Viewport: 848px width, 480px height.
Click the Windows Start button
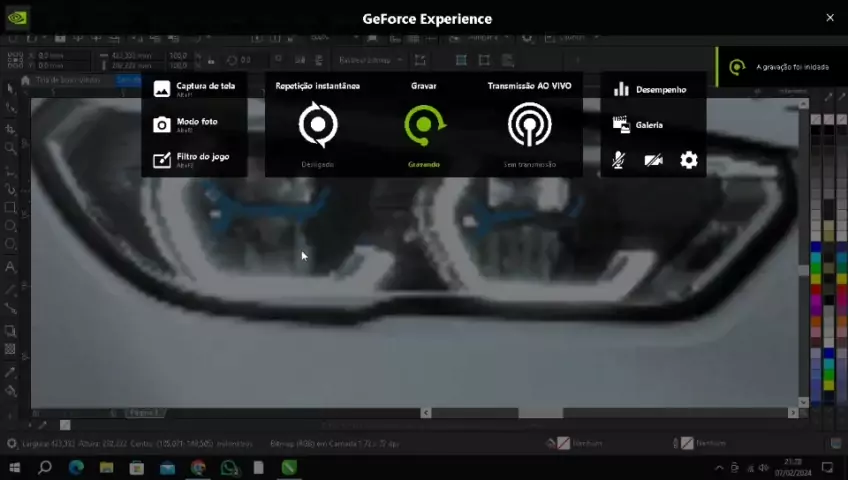(14, 467)
